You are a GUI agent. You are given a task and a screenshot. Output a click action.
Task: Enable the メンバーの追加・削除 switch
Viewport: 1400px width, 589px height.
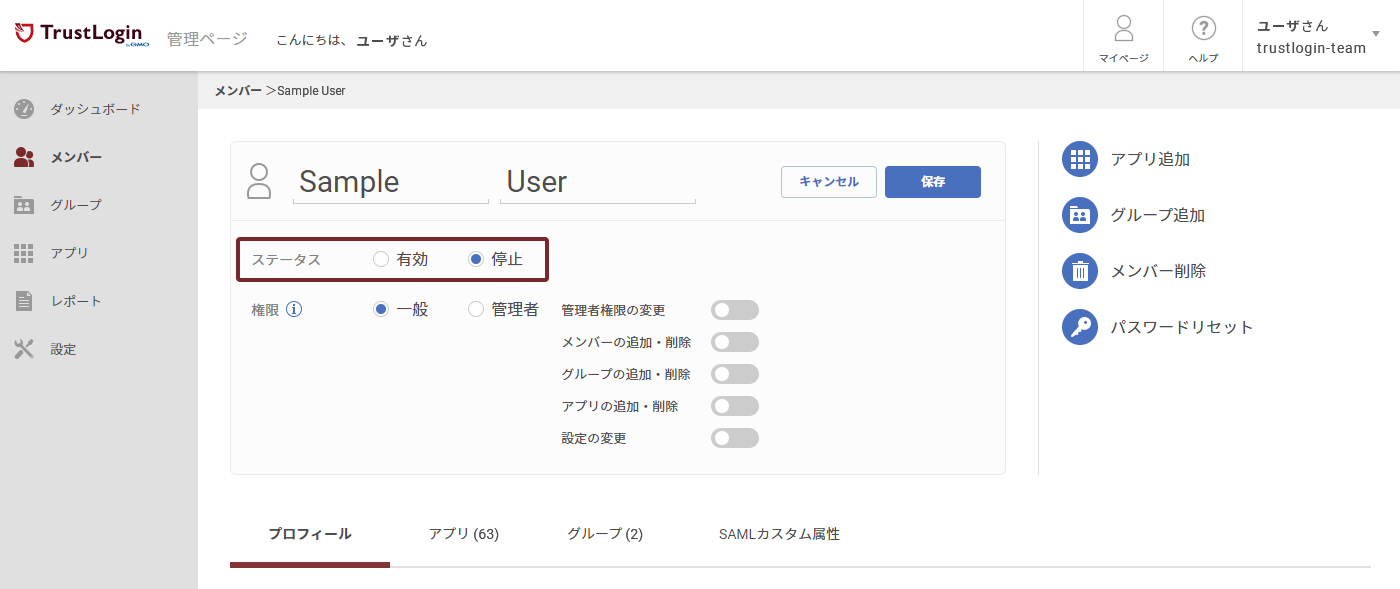click(x=734, y=342)
